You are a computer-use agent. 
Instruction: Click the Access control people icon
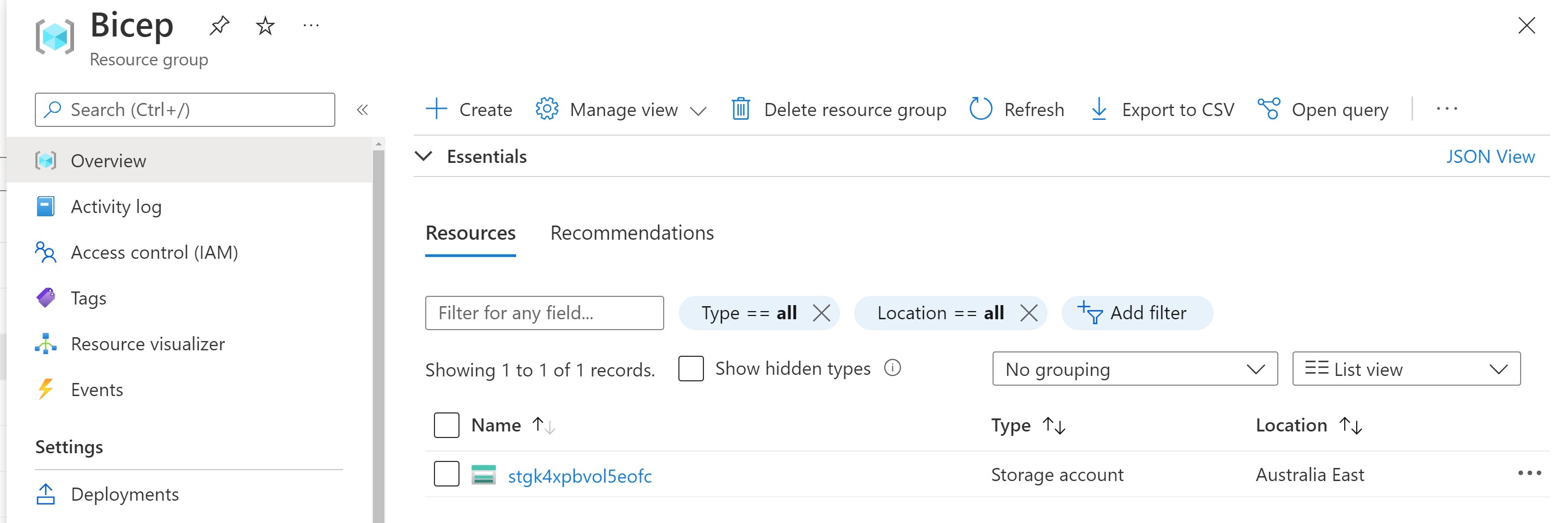[x=46, y=252]
